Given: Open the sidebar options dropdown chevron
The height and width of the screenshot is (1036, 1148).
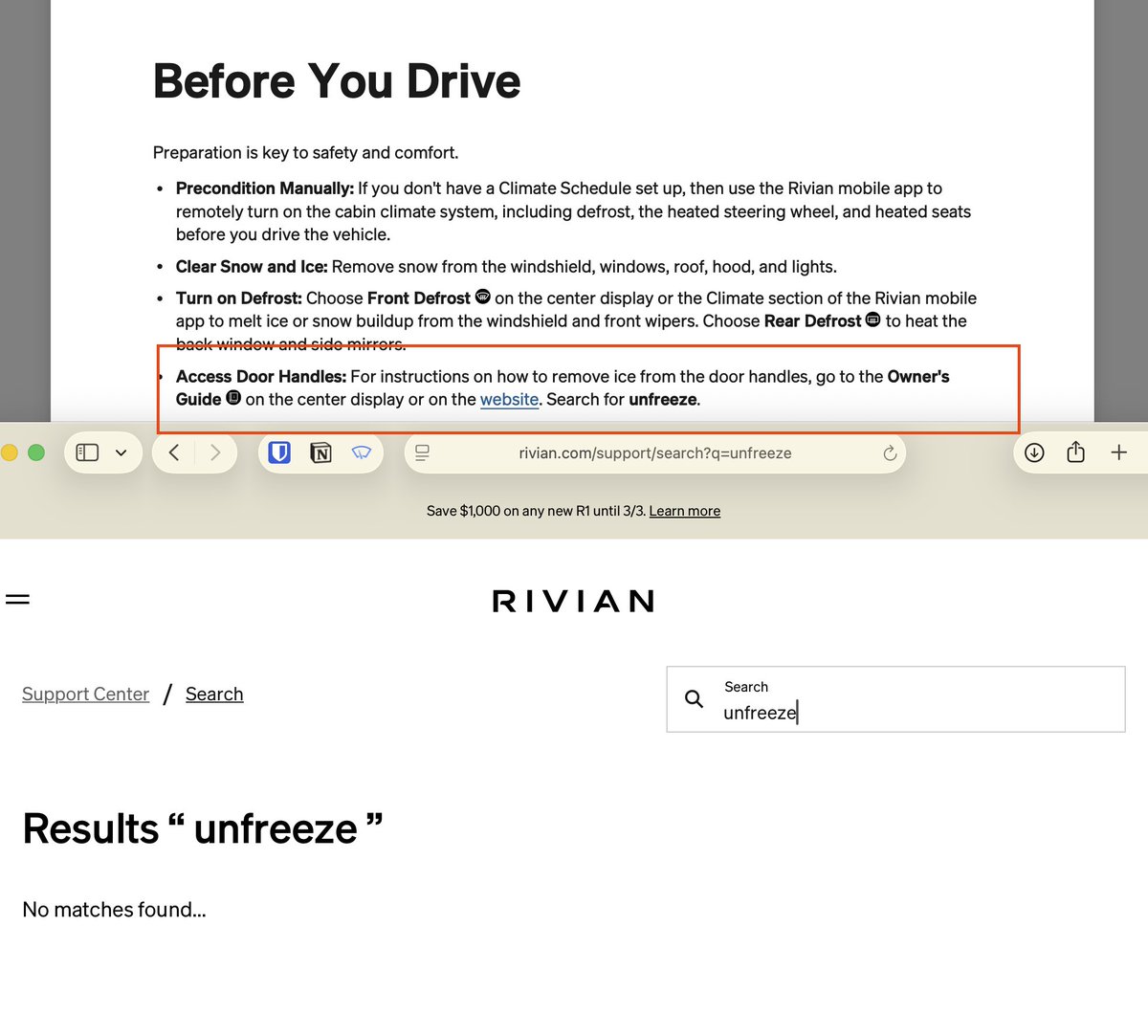Looking at the screenshot, I should pyautogui.click(x=121, y=453).
